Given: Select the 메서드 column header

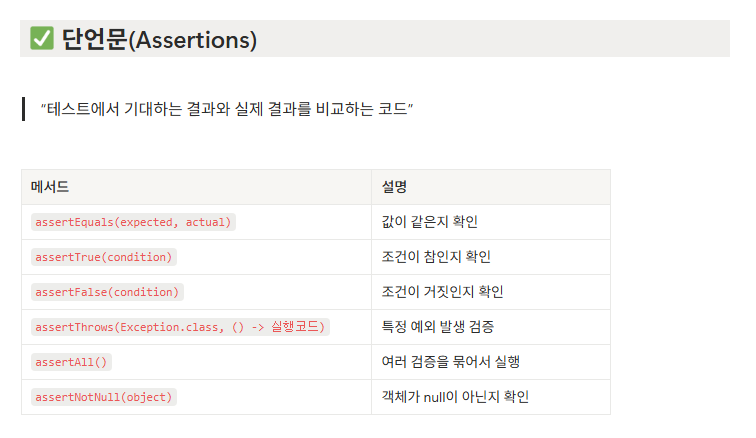Looking at the screenshot, I should pyautogui.click(x=50, y=187).
